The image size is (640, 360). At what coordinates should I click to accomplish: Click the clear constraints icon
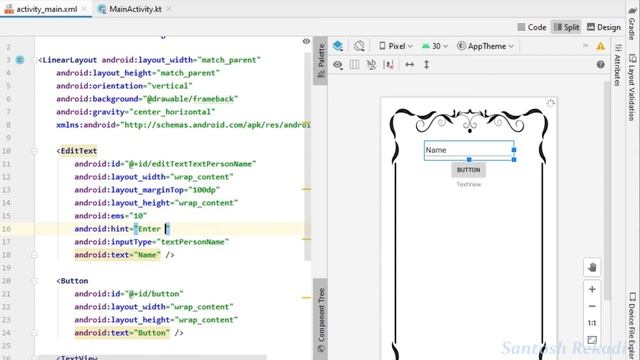(389, 65)
